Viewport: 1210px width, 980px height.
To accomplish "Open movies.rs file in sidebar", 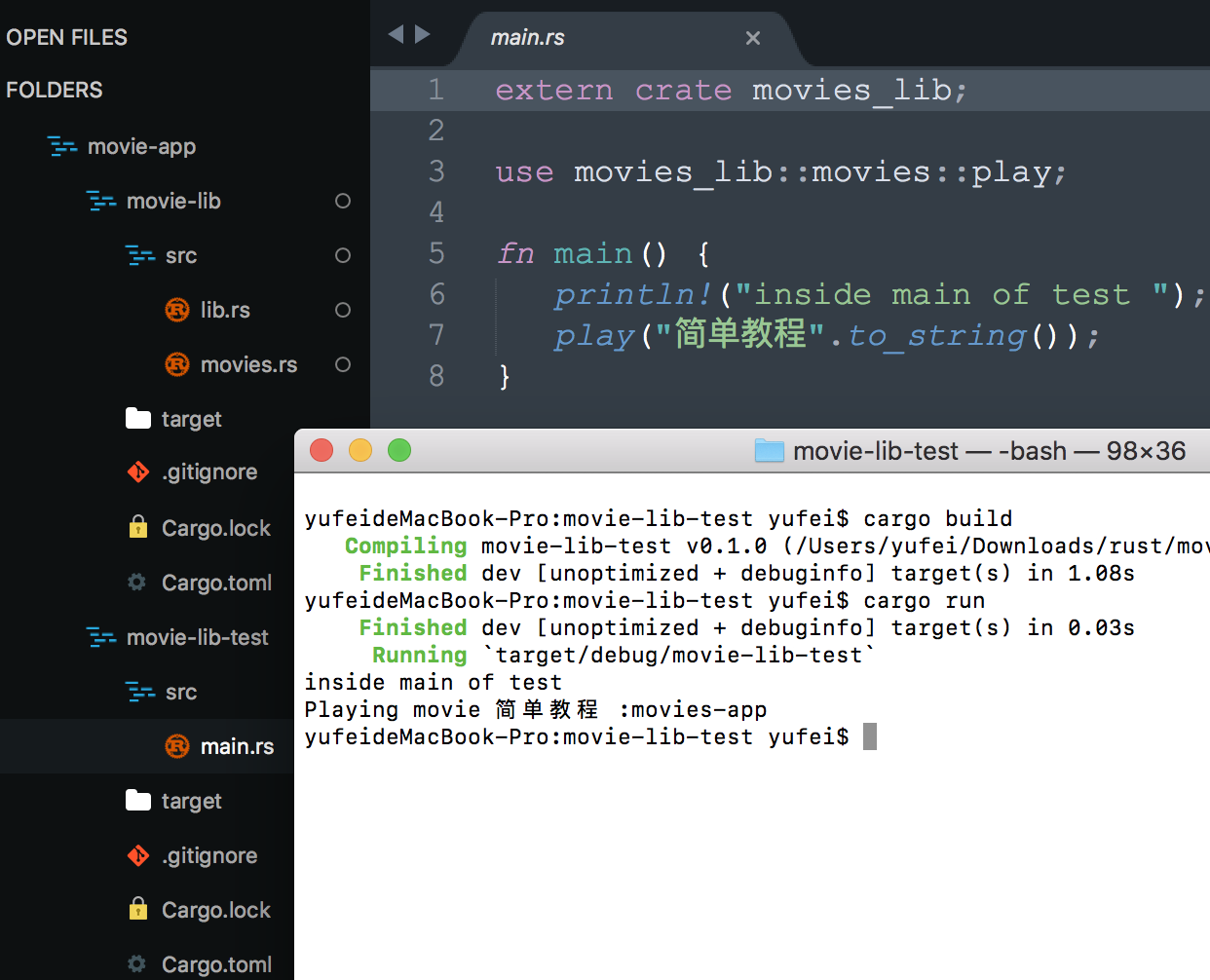I will tap(248, 364).
